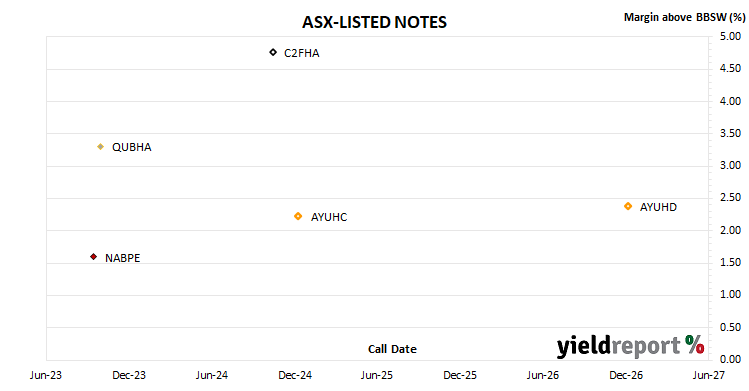This screenshot has width=749, height=391.
Task: Click the C2FHA diamond marker
Action: click(273, 52)
